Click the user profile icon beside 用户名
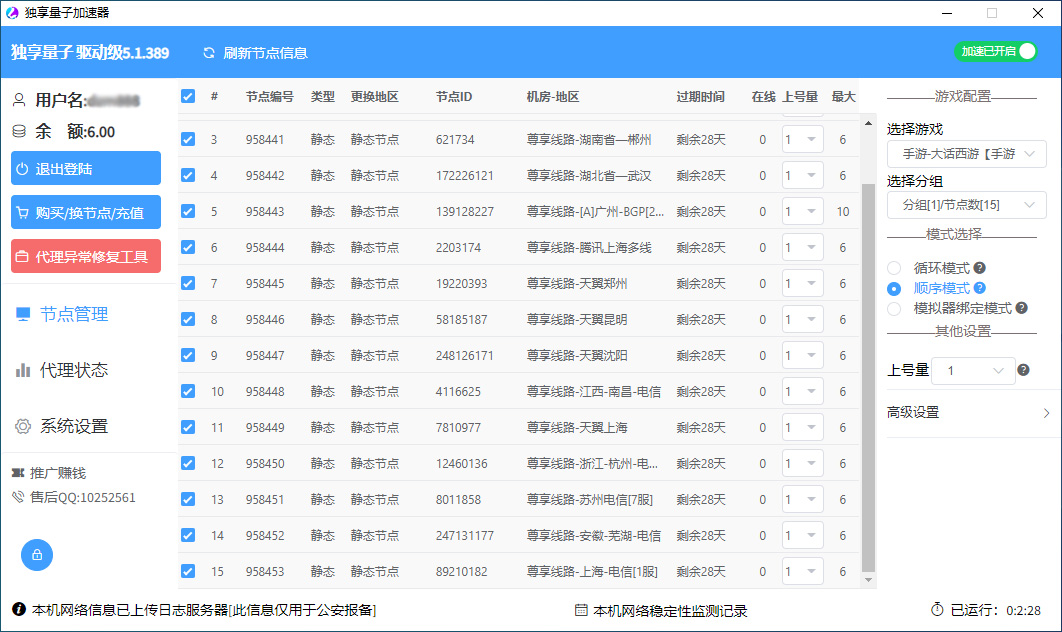 click(x=19, y=100)
